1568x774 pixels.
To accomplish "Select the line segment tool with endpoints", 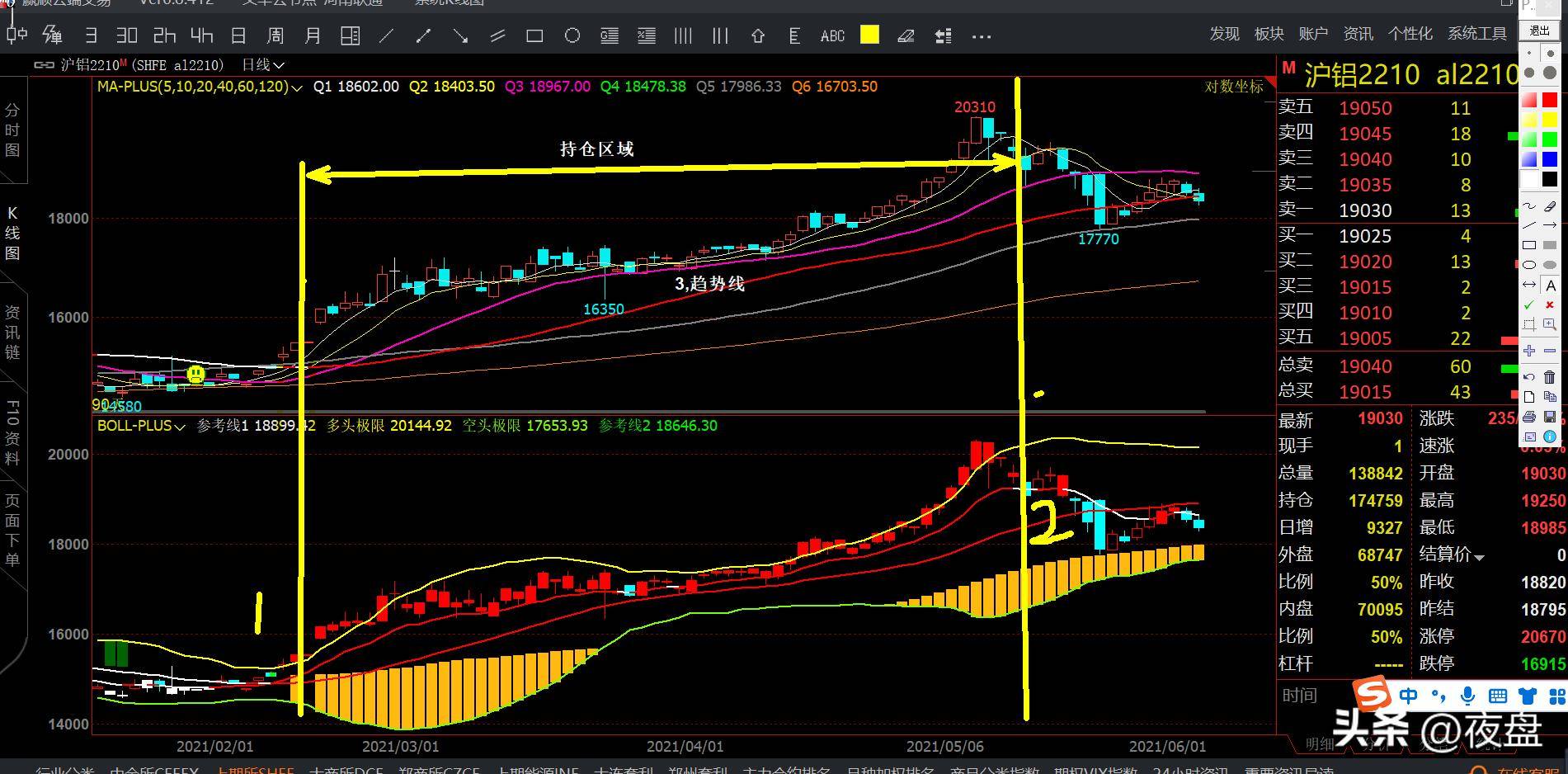I will tap(423, 35).
